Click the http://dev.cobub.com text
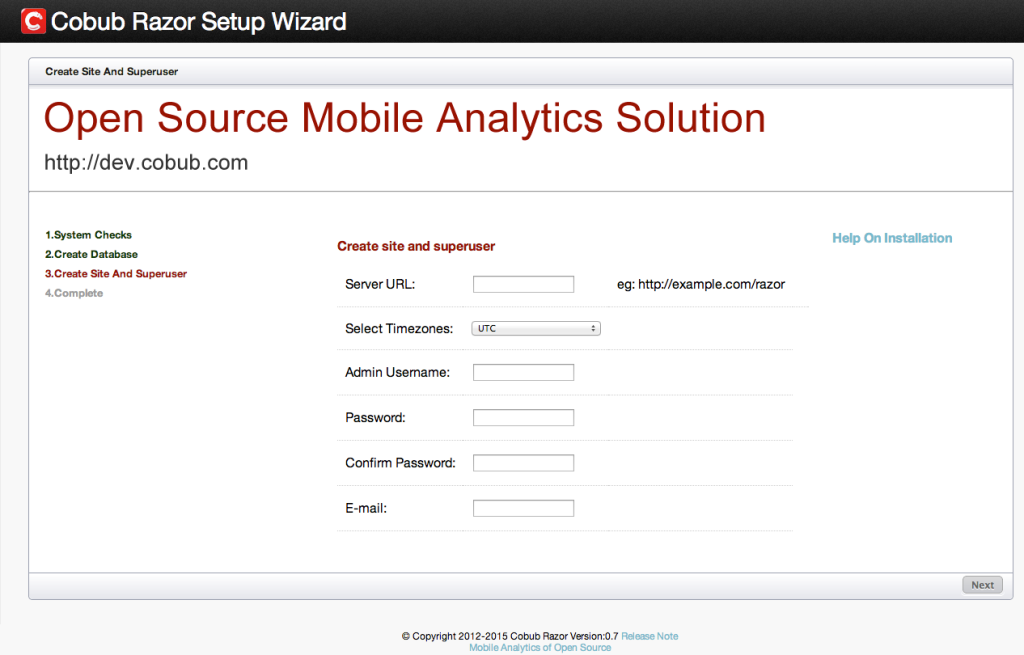The width and height of the screenshot is (1024, 655). pos(146,162)
